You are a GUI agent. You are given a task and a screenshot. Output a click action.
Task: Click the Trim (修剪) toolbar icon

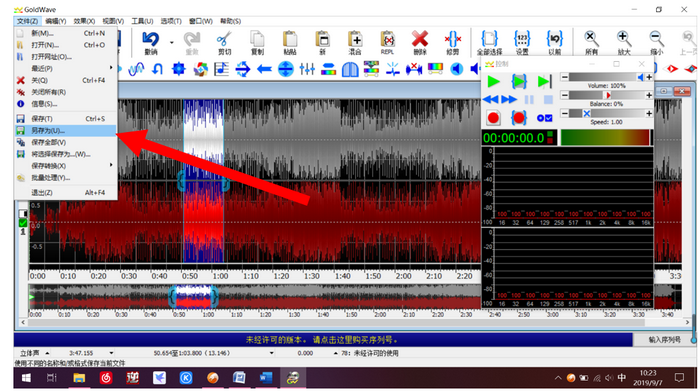[453, 39]
